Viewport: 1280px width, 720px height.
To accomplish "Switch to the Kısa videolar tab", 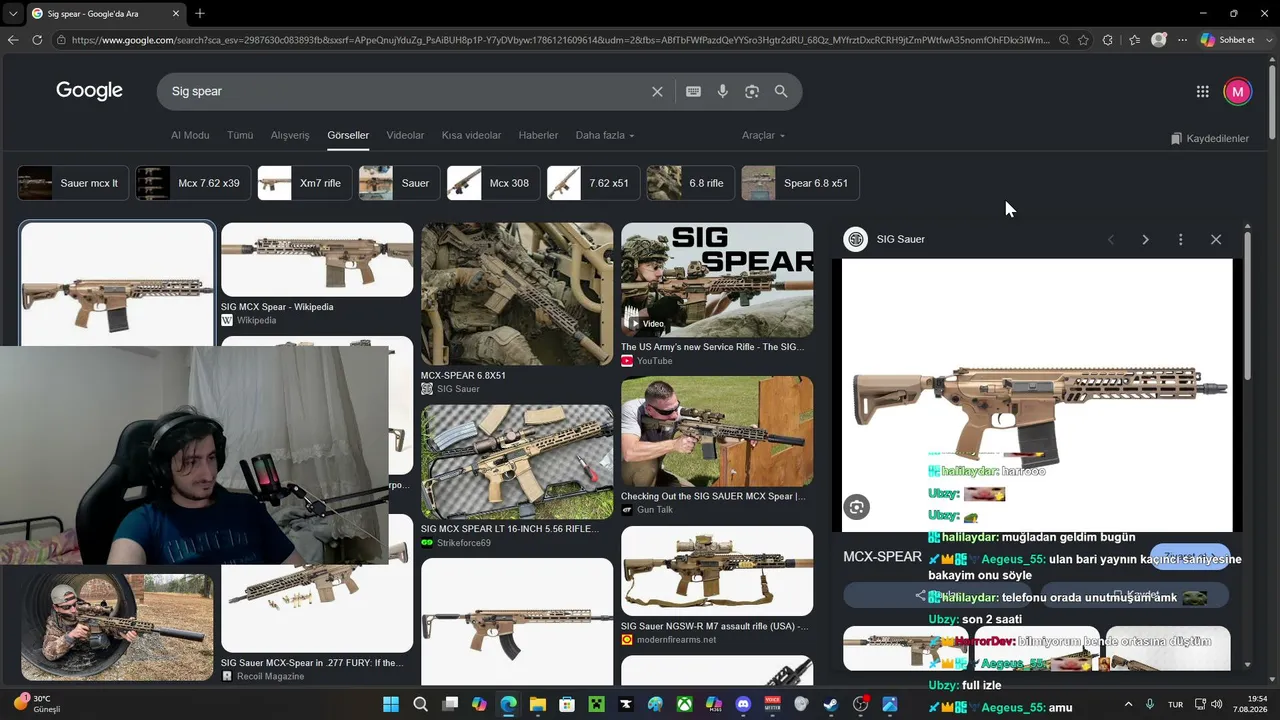I will pyautogui.click(x=471, y=136).
